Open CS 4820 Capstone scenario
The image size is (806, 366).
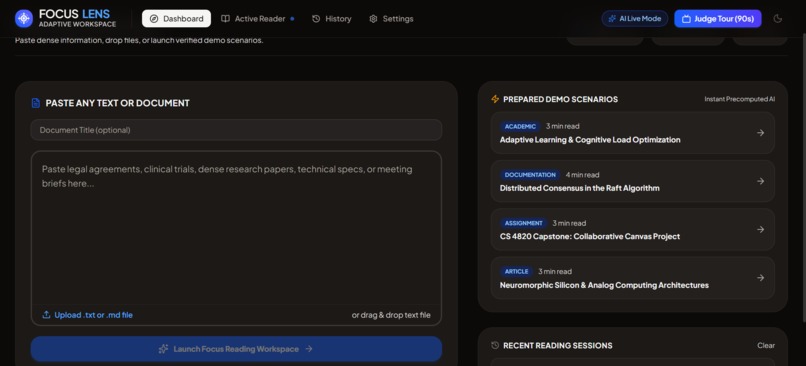632,229
